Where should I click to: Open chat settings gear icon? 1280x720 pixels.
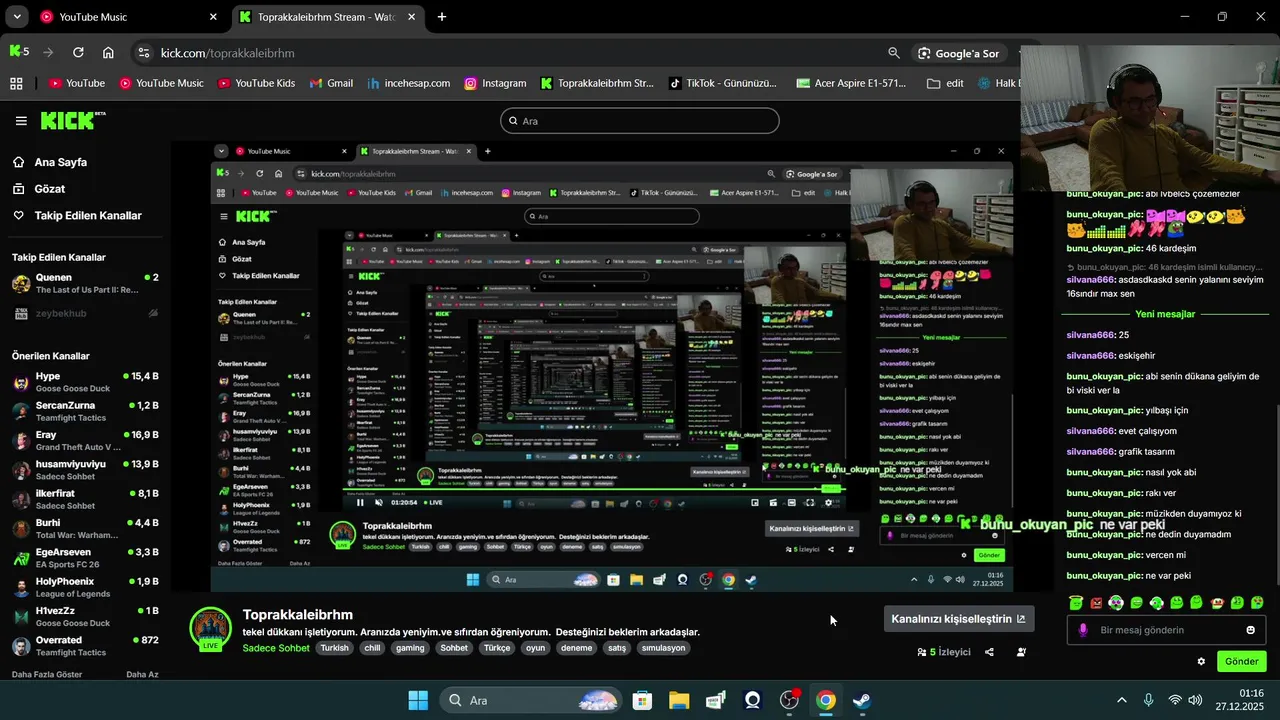(1201, 661)
